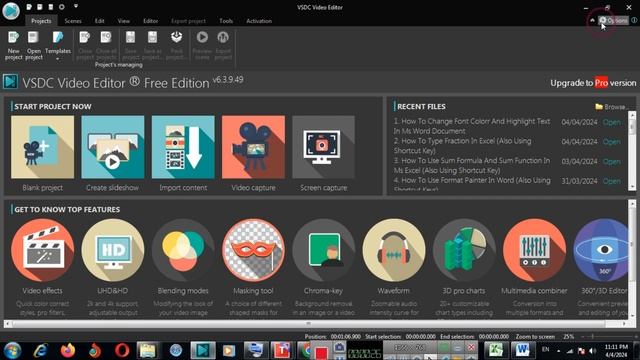640x360 pixels.
Task: Click the Save project ribbon icon
Action: [131, 45]
